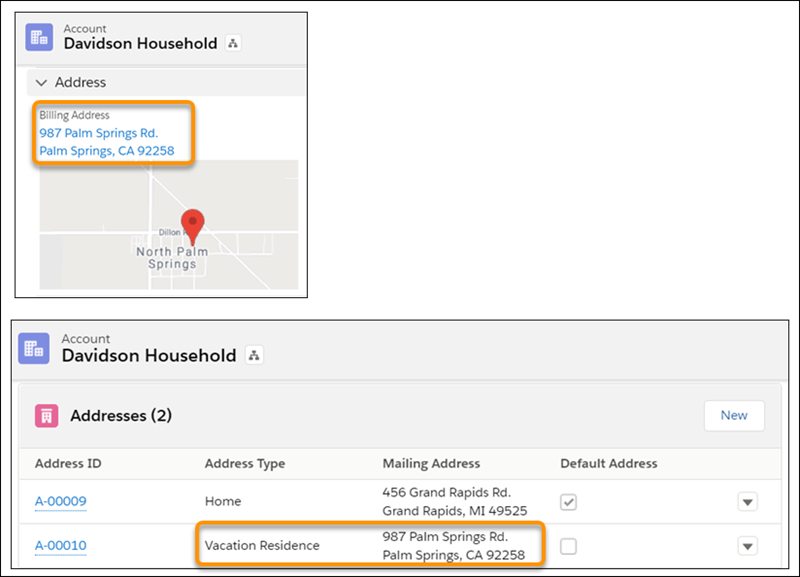The image size is (800, 577).
Task: Click the account icon in the upper Davidson Household panel
Action: (39, 37)
